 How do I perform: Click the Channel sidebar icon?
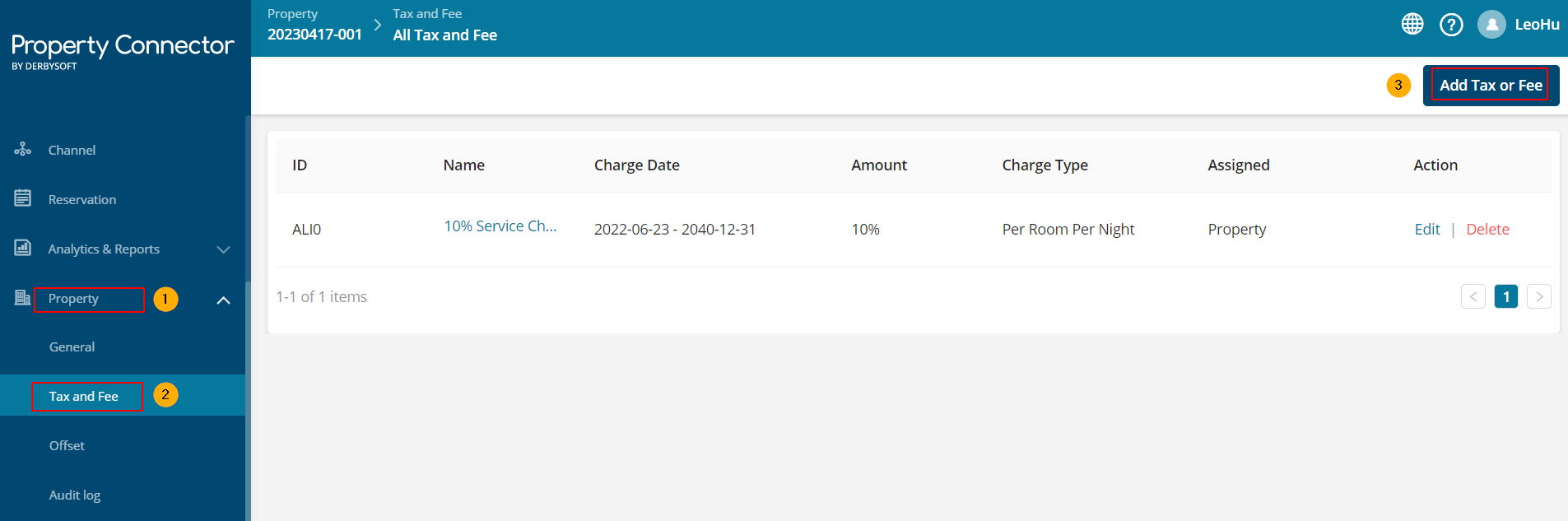tap(23, 149)
